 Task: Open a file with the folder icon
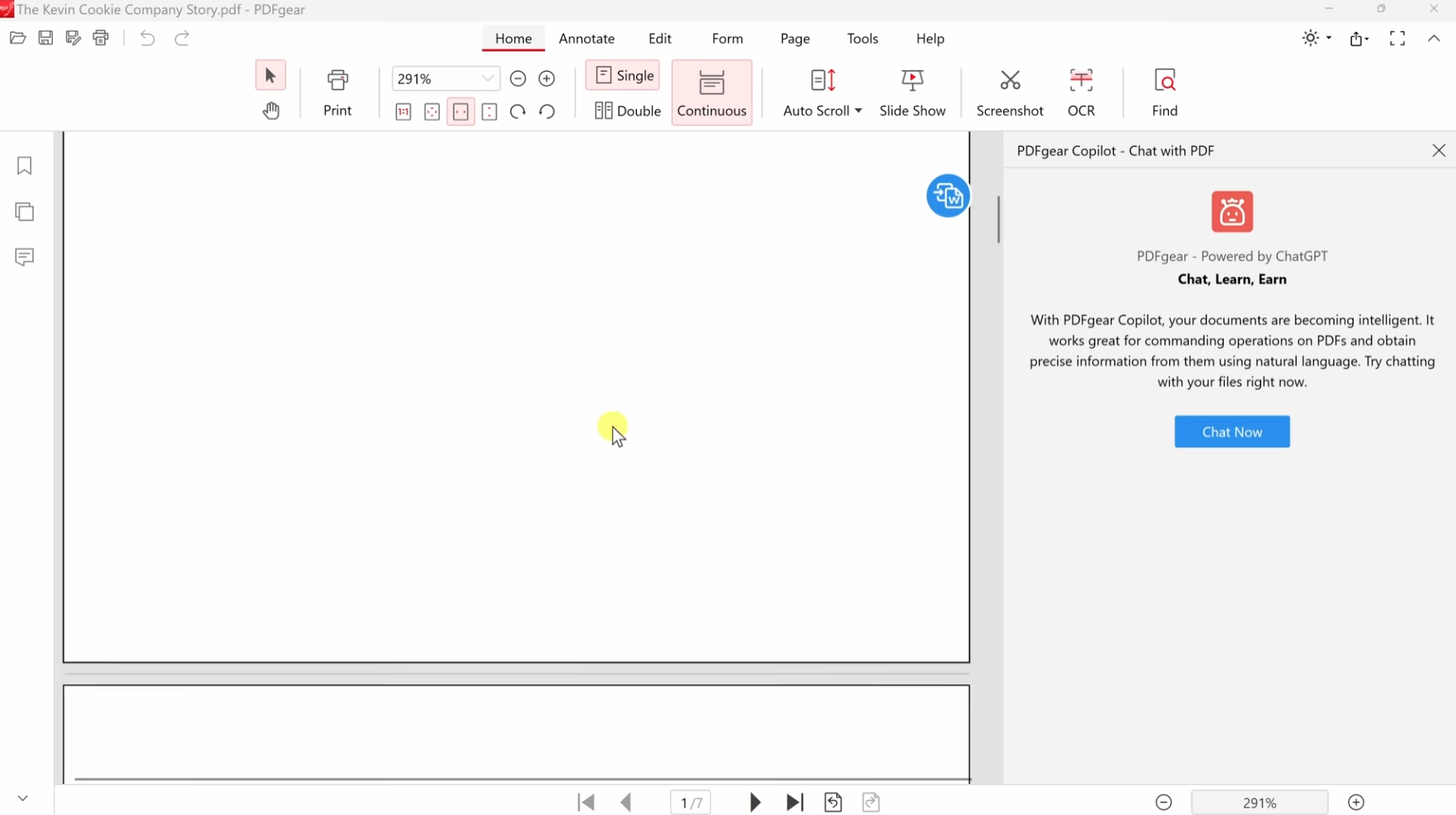[x=18, y=38]
